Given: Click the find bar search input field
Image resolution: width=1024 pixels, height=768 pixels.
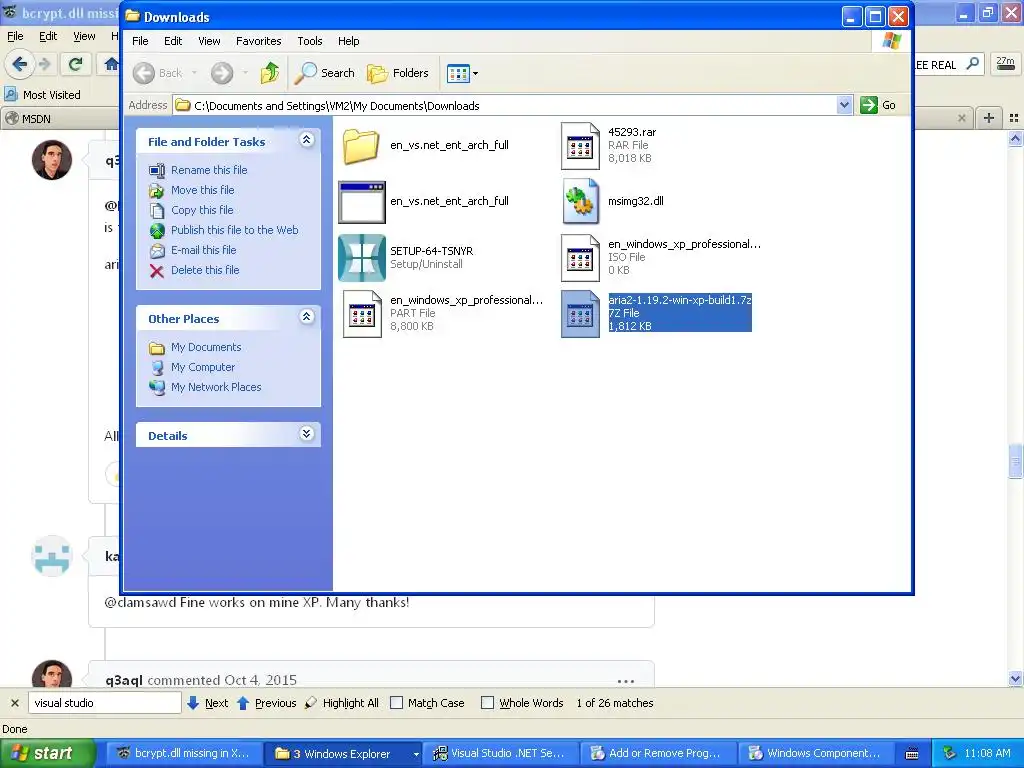Looking at the screenshot, I should 104,703.
